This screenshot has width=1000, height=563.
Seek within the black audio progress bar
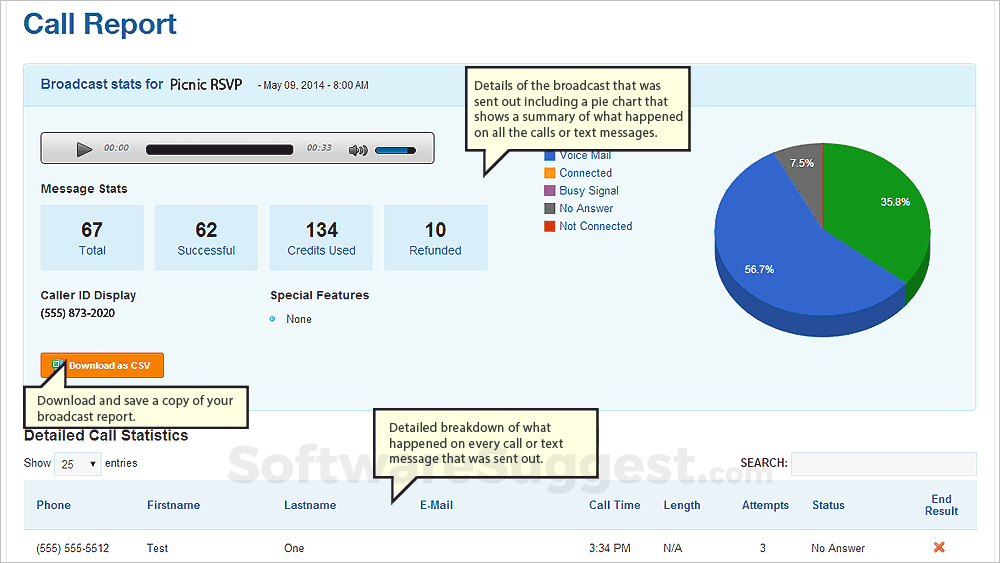click(x=219, y=150)
